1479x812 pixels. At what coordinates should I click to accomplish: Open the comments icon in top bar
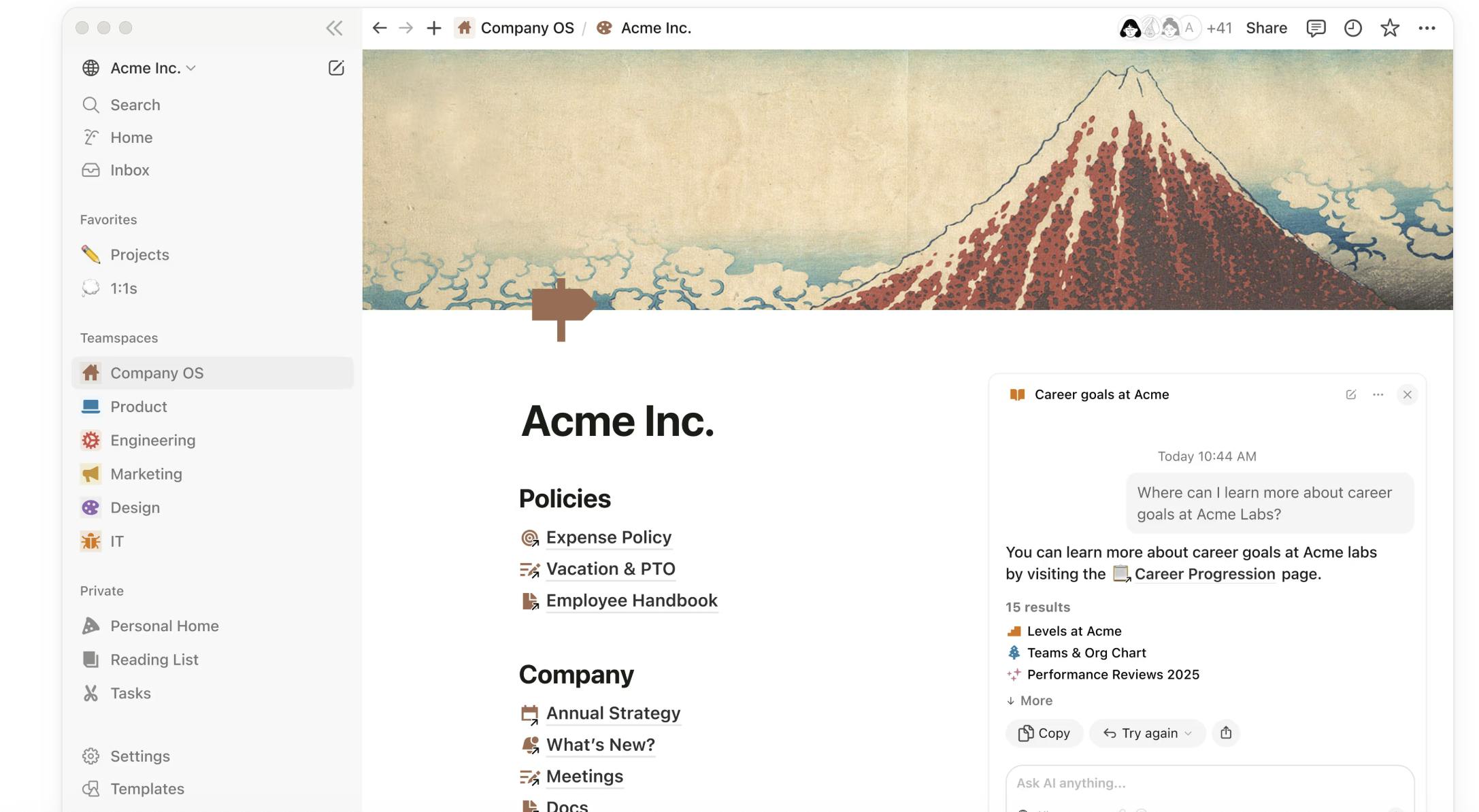1316,28
